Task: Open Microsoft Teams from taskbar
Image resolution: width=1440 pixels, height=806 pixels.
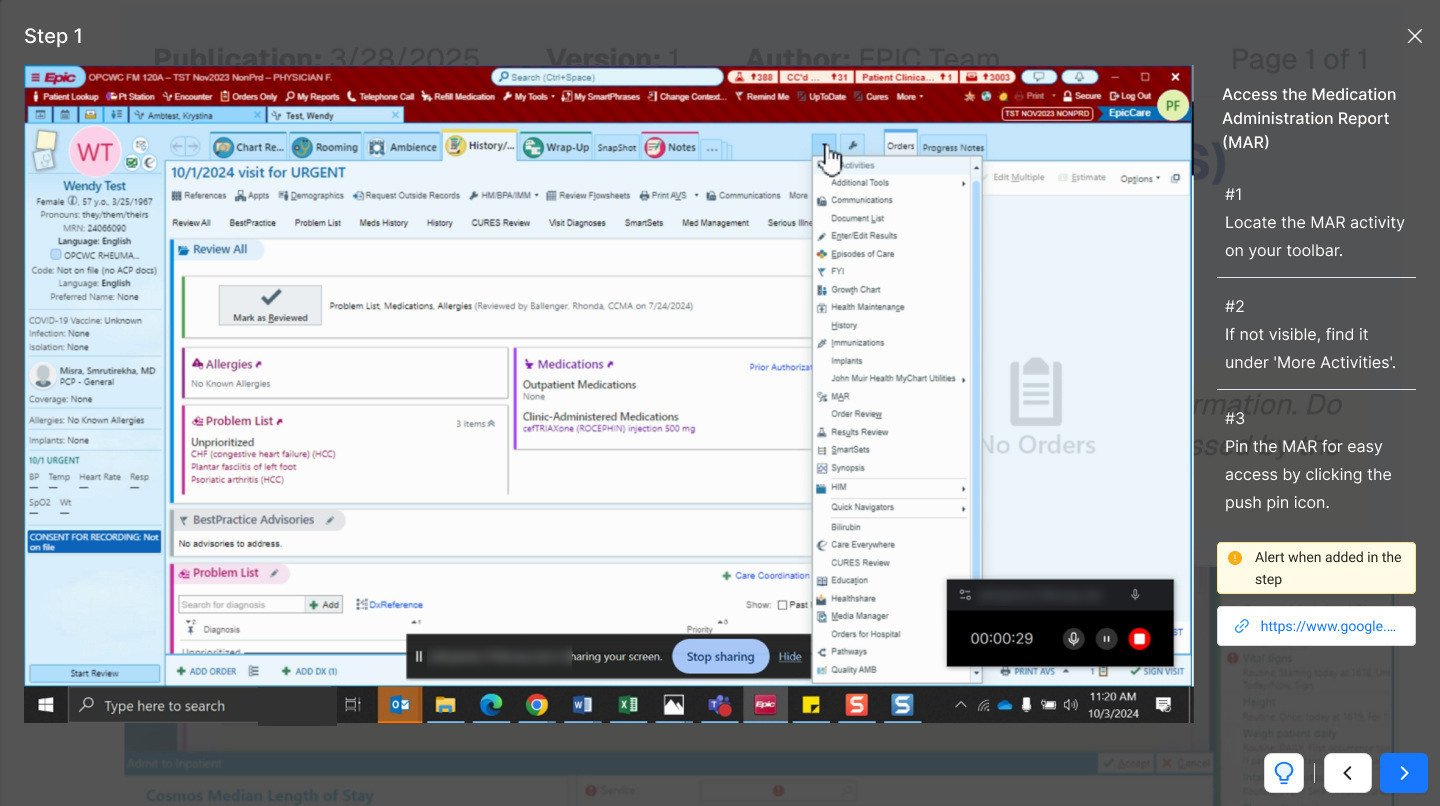Action: tap(720, 705)
